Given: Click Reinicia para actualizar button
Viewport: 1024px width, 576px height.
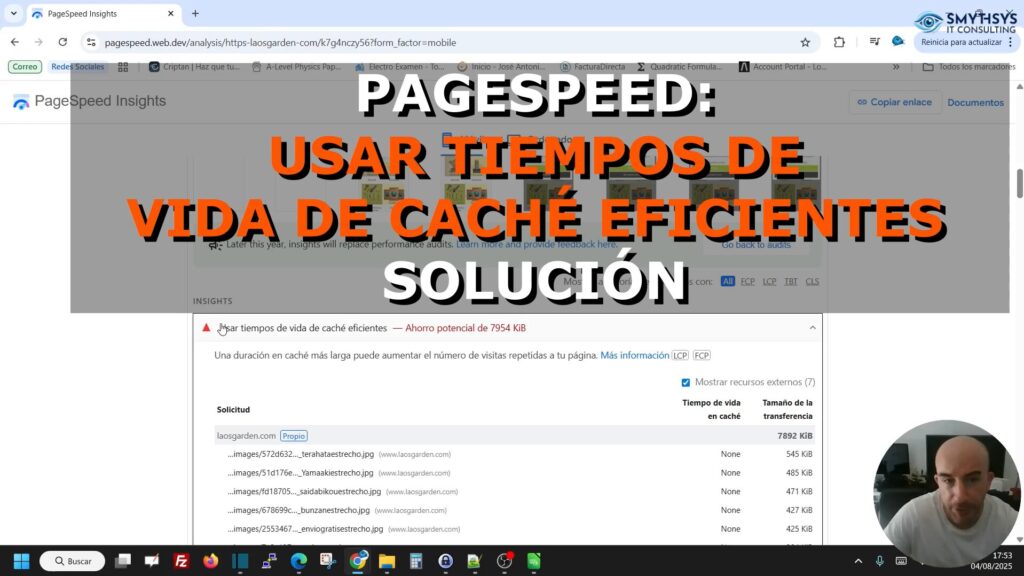Looking at the screenshot, I should coord(961,42).
